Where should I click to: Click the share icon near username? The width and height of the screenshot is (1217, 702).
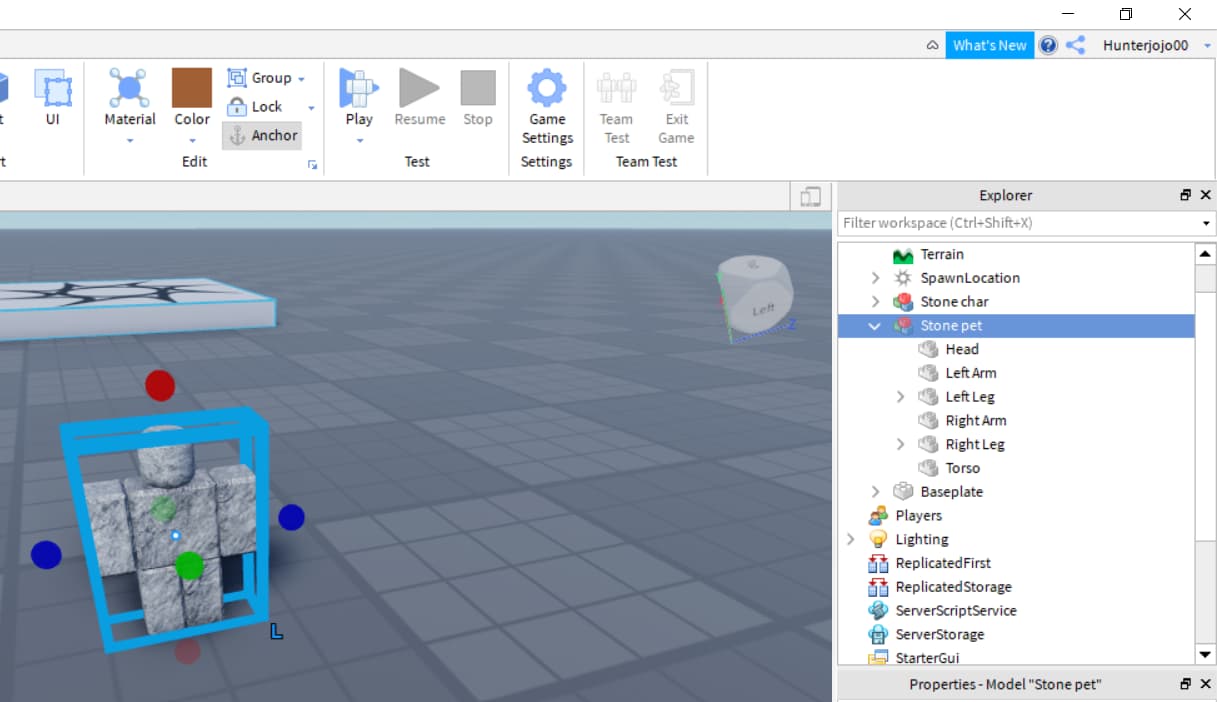click(1075, 45)
